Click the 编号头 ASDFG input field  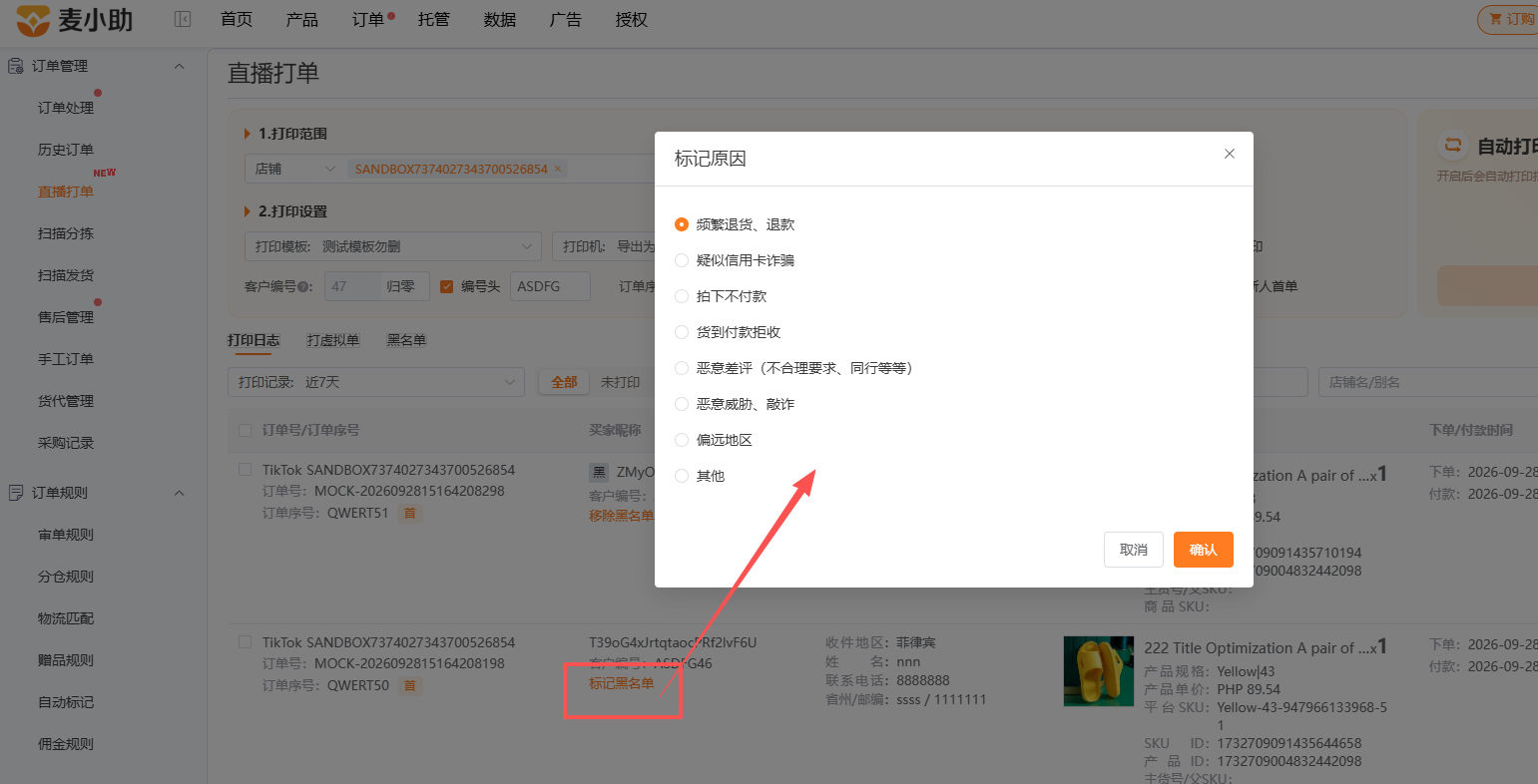[x=550, y=287]
